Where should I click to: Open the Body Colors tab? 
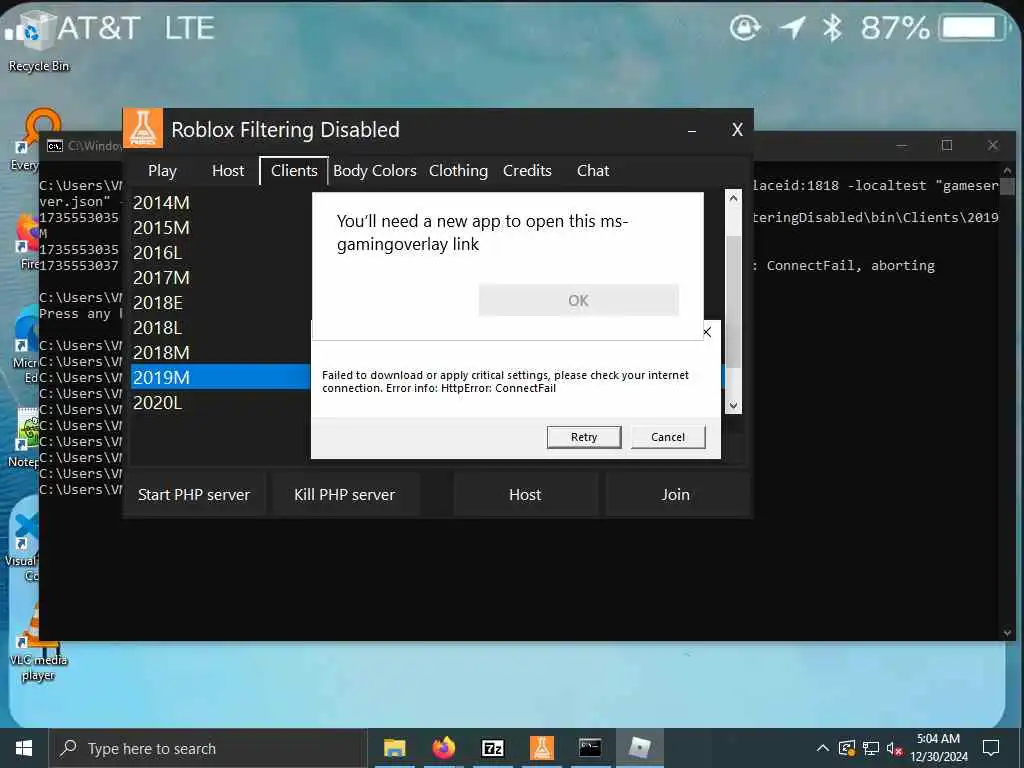coord(375,170)
